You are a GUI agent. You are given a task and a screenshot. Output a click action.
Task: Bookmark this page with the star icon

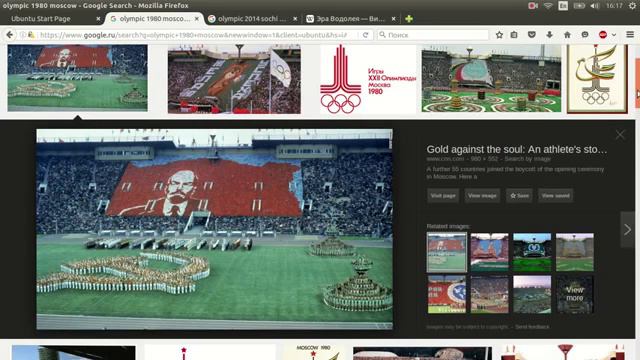pyautogui.click(x=499, y=35)
